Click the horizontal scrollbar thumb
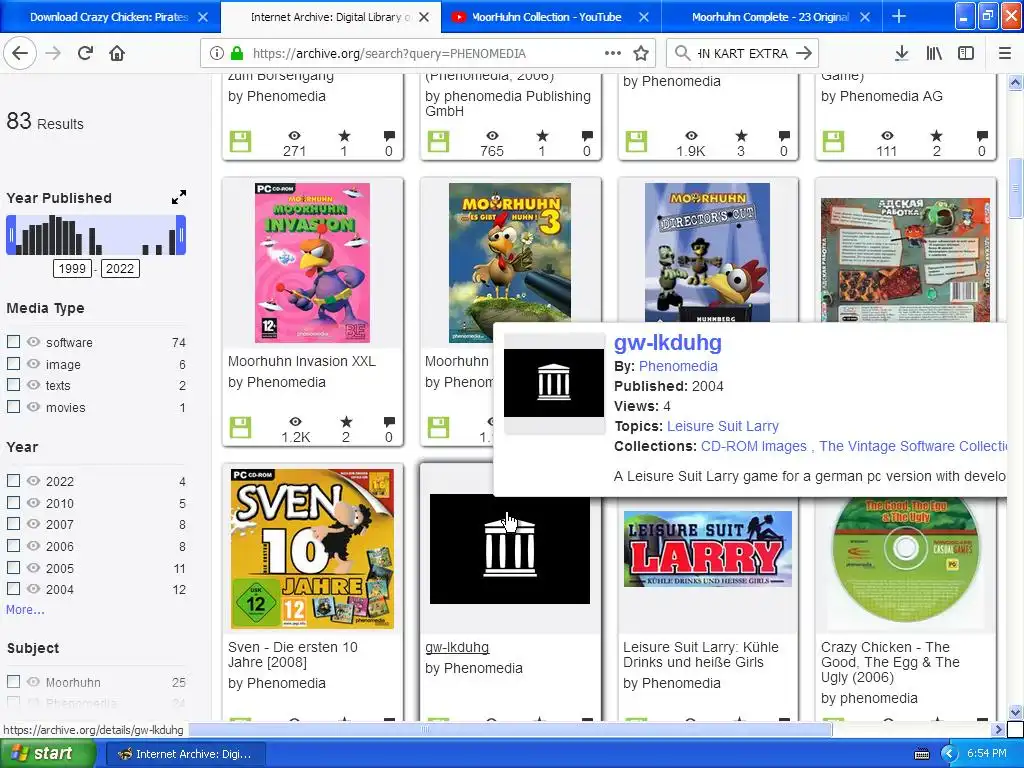The height and width of the screenshot is (768, 1024). click(511, 729)
